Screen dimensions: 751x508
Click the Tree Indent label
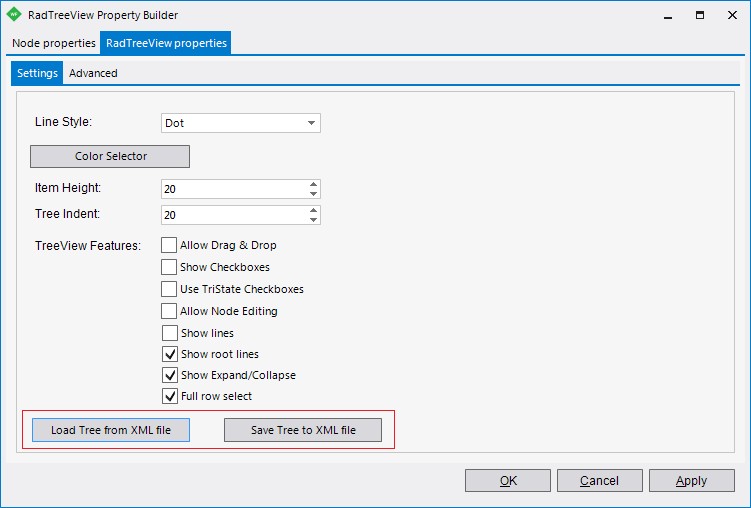[68, 214]
